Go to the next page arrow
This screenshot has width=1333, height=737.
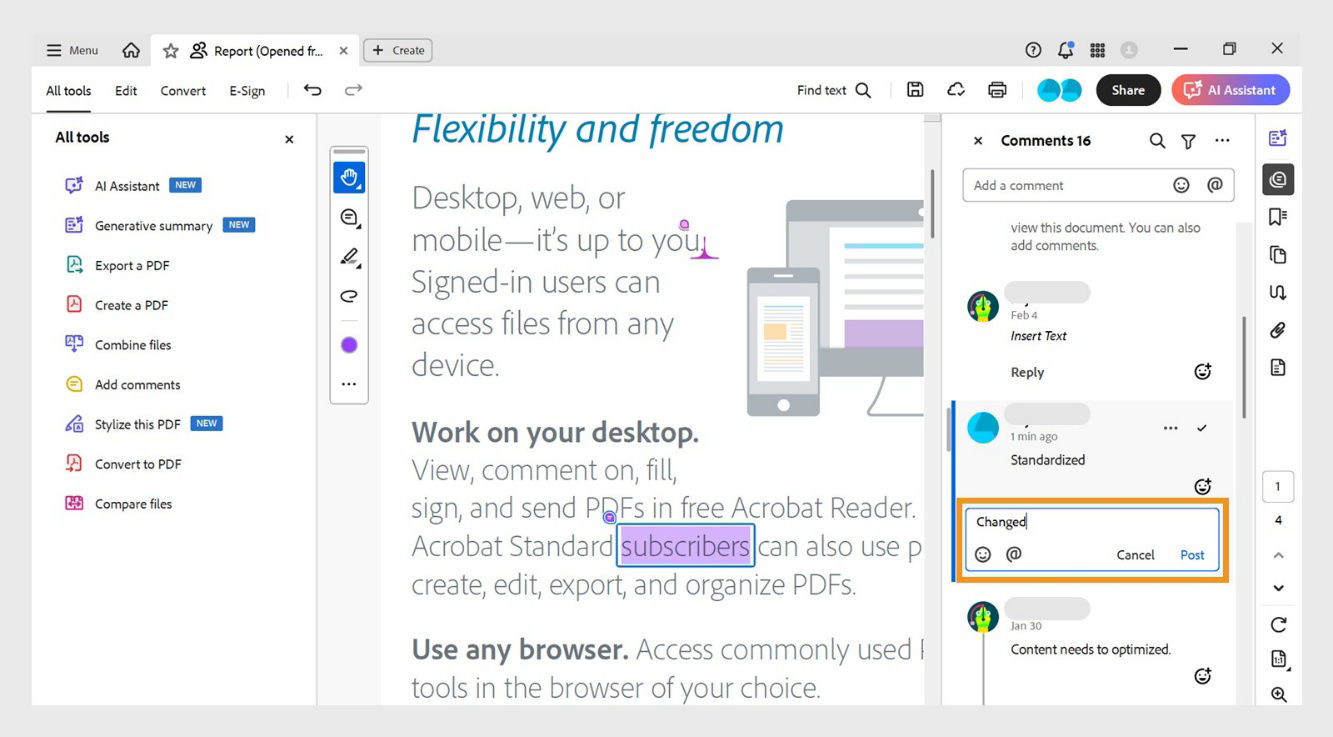pyautogui.click(x=1278, y=588)
